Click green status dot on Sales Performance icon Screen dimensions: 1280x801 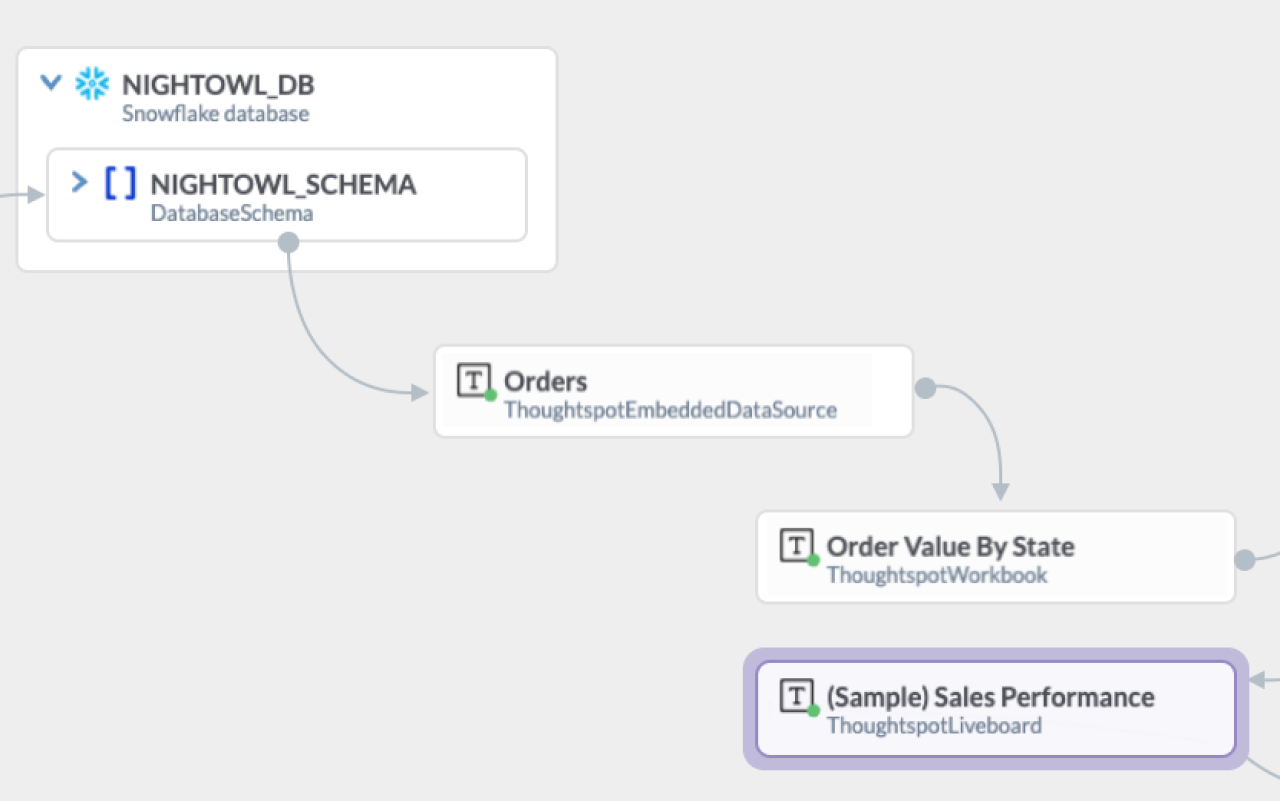pyautogui.click(x=813, y=711)
